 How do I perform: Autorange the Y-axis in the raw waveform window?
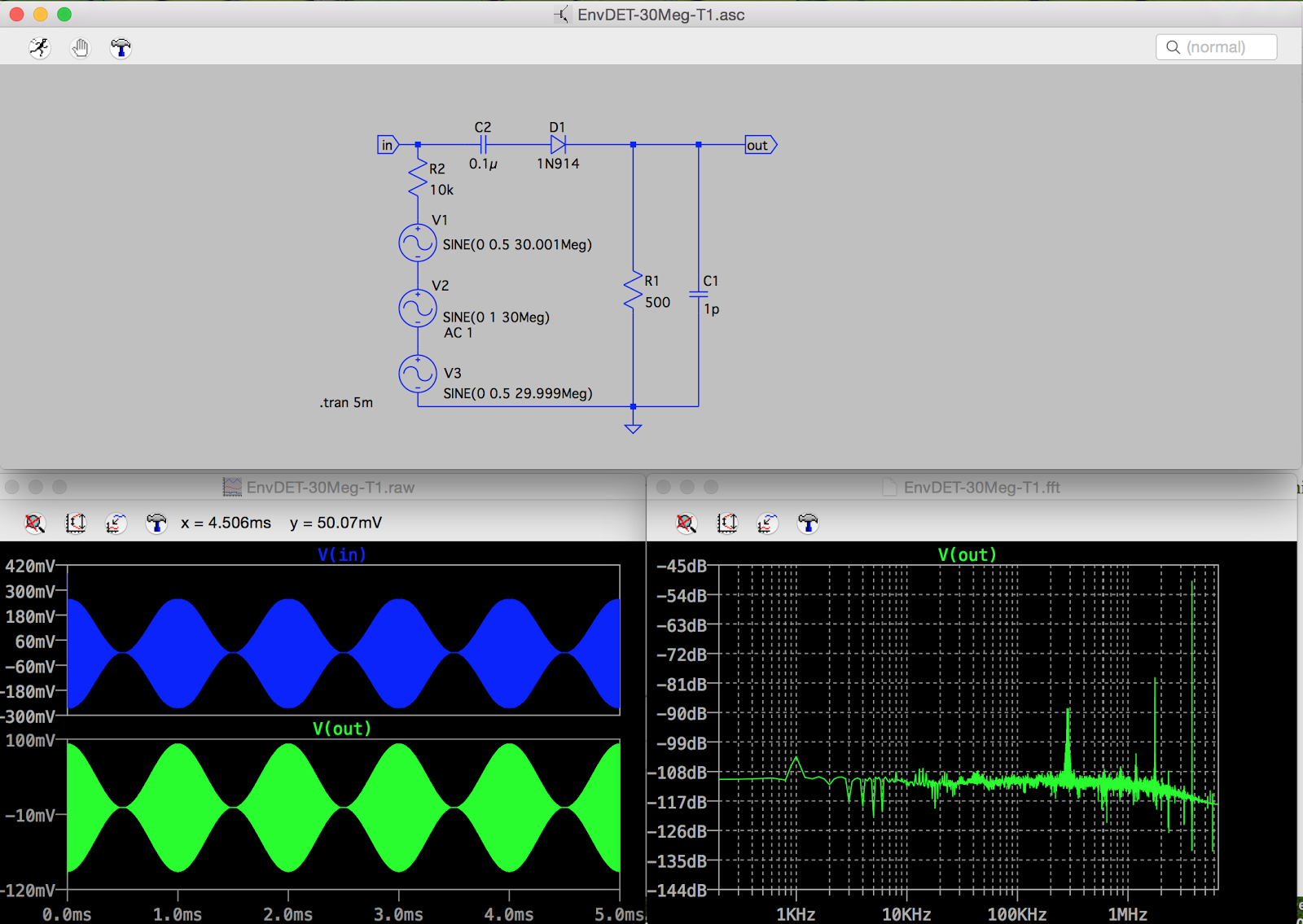tap(76, 523)
